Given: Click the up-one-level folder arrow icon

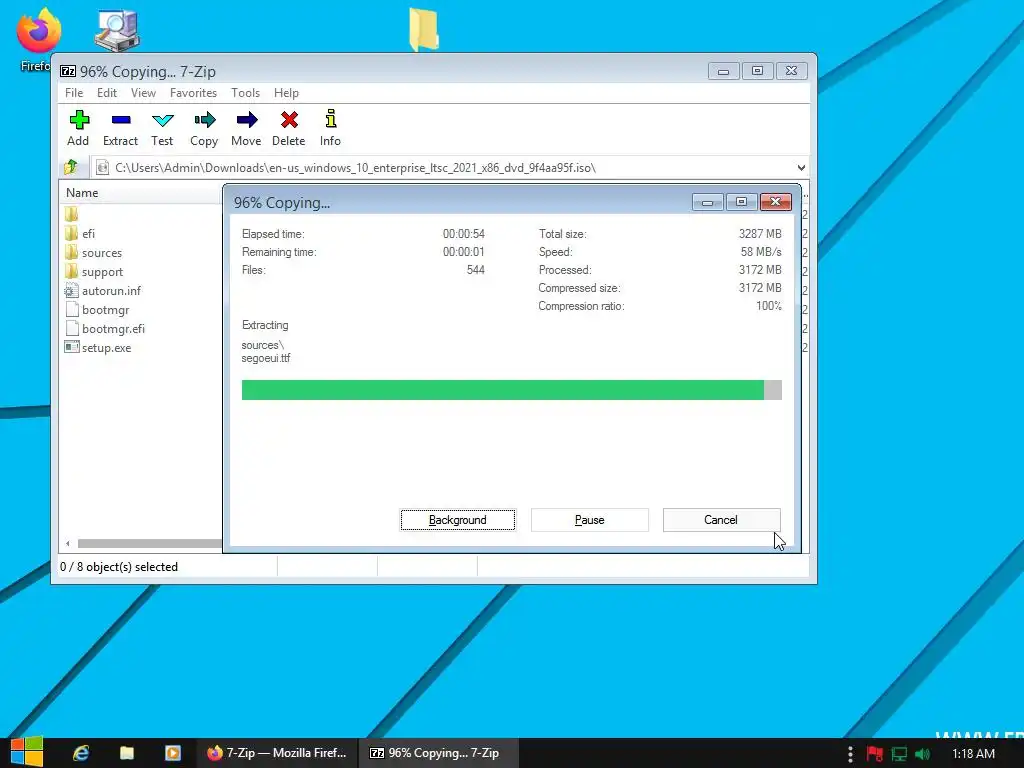Looking at the screenshot, I should coord(71,167).
